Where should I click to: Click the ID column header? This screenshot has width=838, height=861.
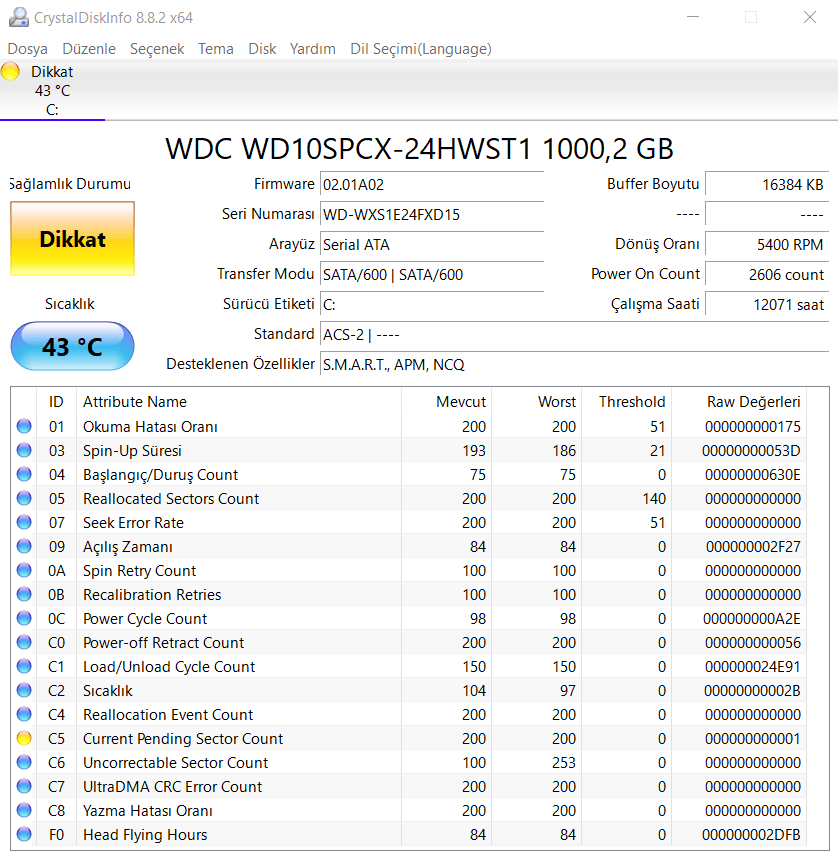pos(56,401)
